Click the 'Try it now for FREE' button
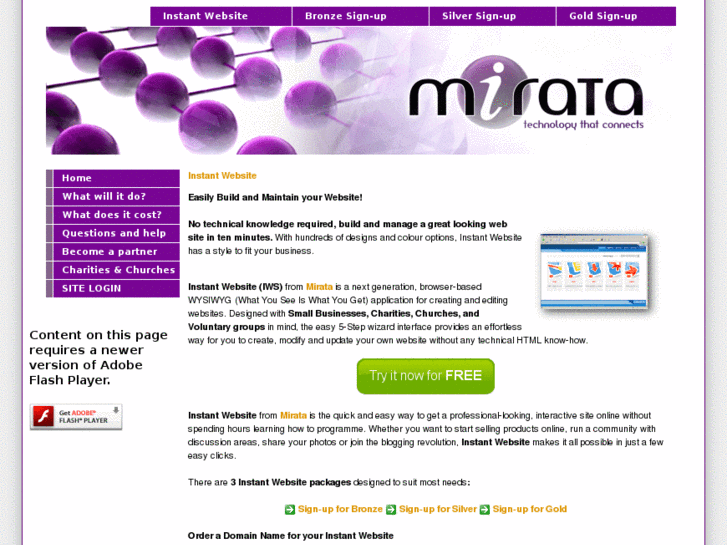Screen dimensions: 727x545 pos(426,376)
